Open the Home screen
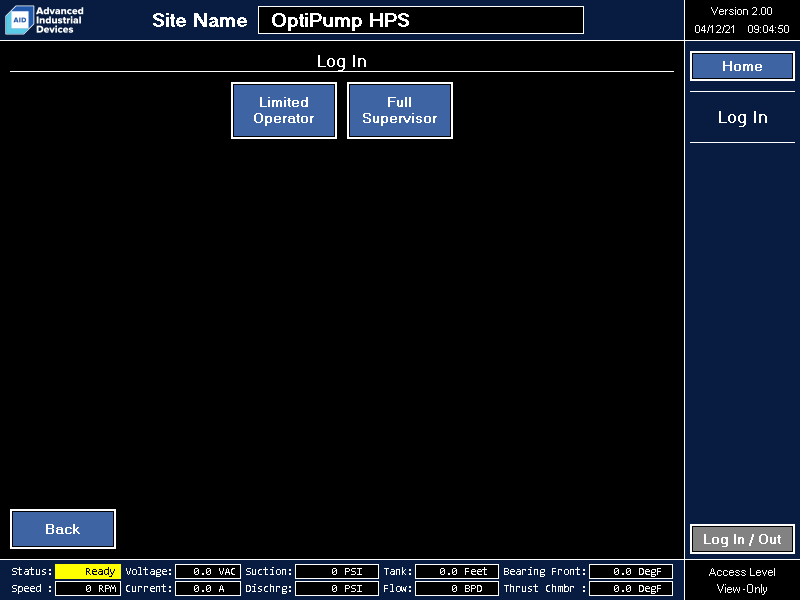Image resolution: width=800 pixels, height=600 pixels. [742, 66]
